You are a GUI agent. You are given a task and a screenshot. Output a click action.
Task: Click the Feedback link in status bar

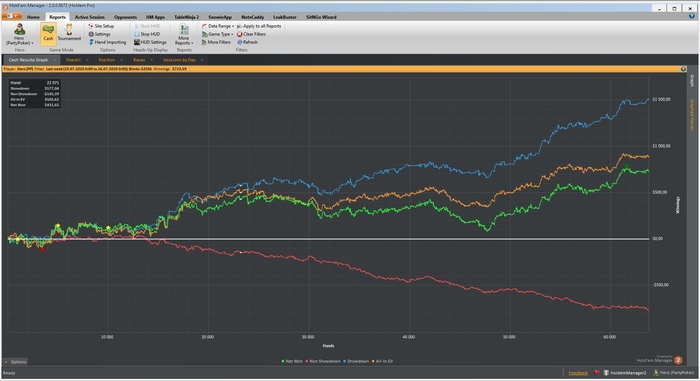click(578, 373)
